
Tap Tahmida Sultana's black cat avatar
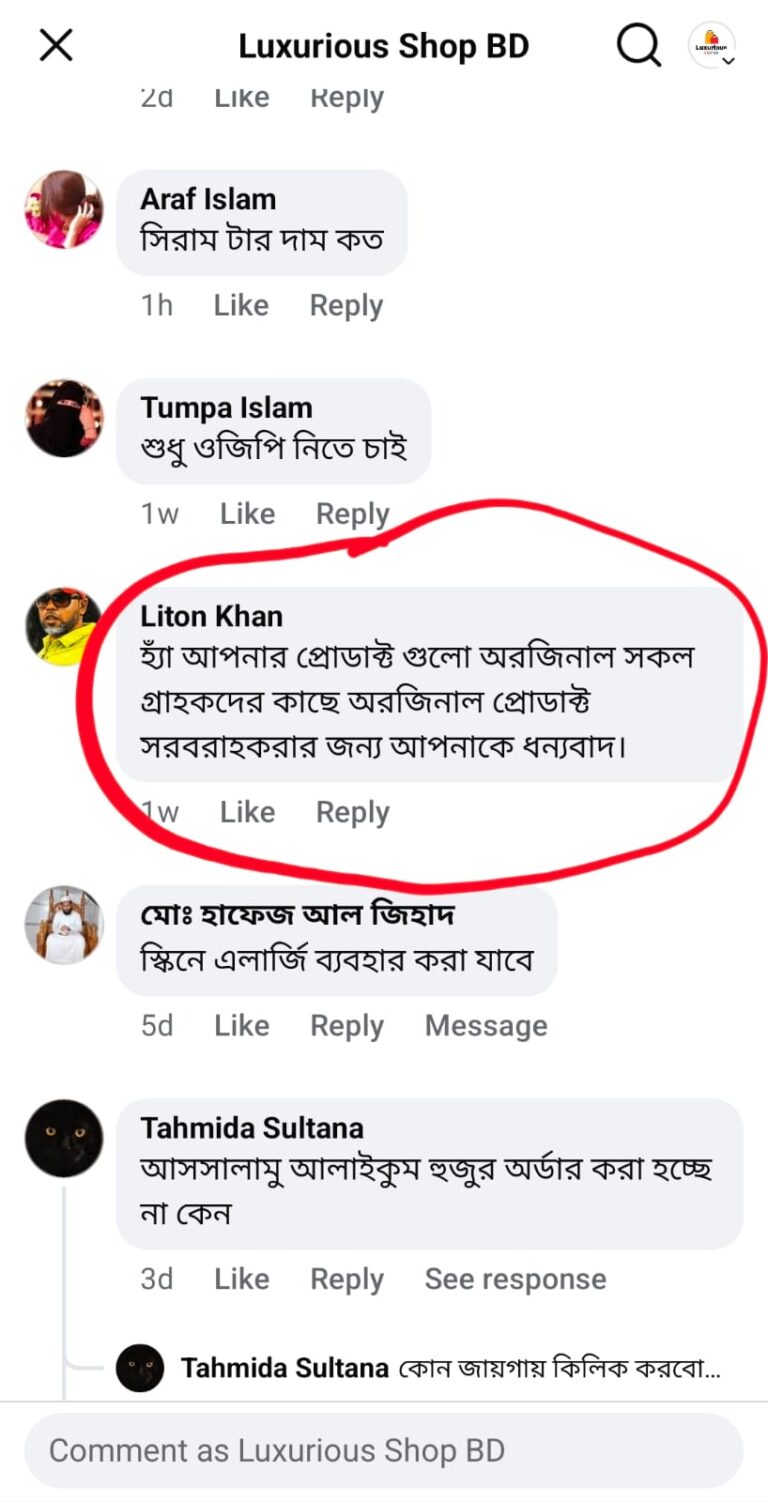[x=64, y=1137]
